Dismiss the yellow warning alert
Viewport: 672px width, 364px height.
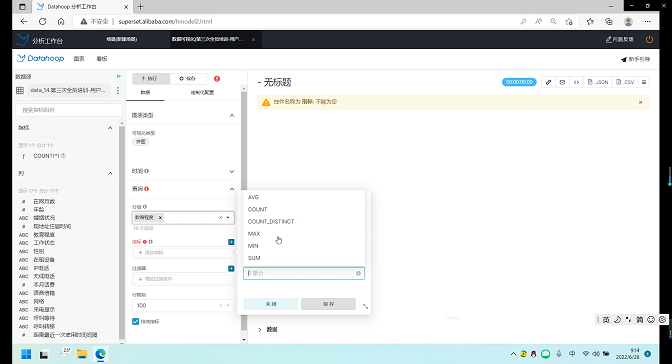coord(640,102)
